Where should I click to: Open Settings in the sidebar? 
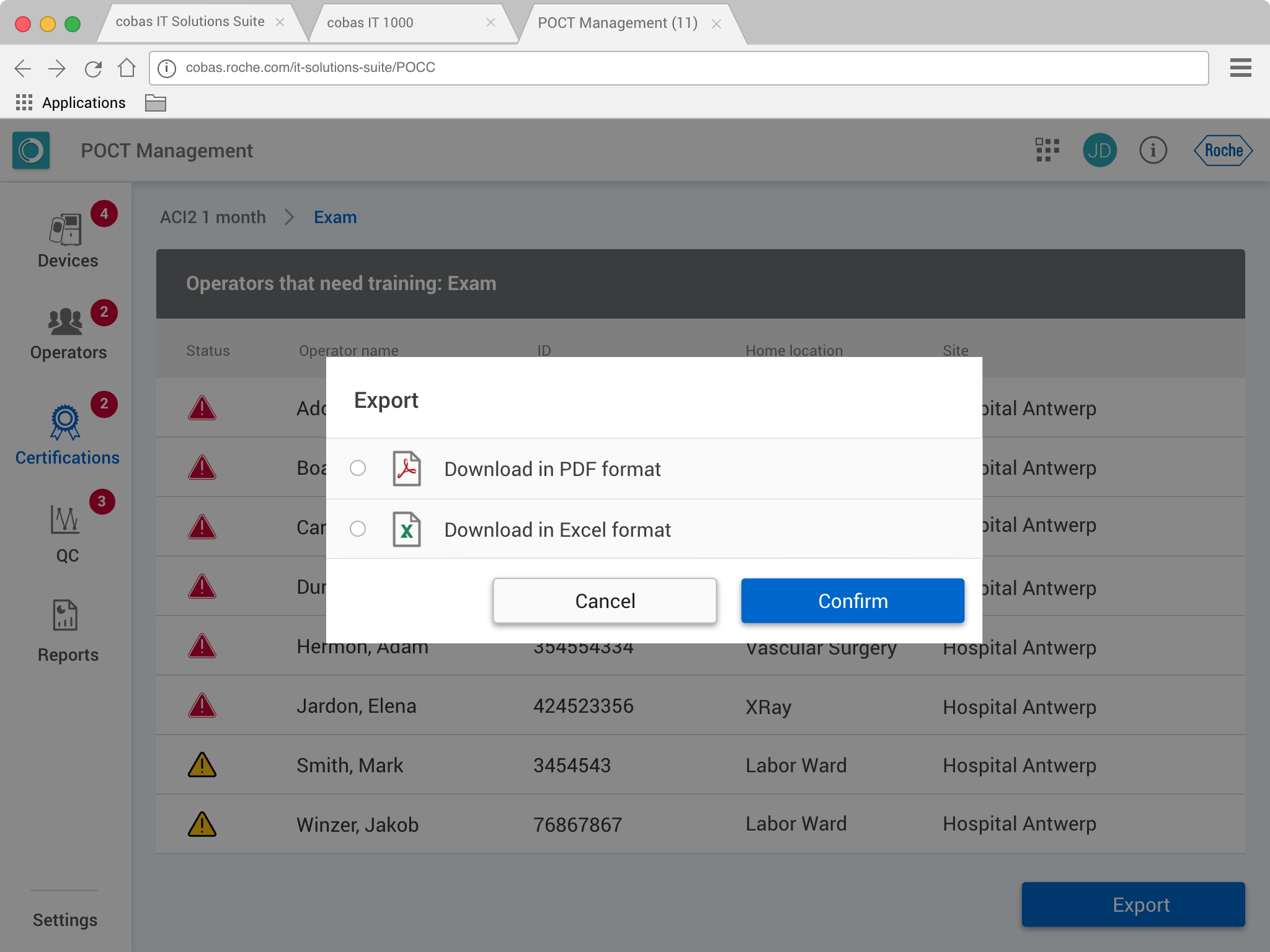pyautogui.click(x=65, y=920)
